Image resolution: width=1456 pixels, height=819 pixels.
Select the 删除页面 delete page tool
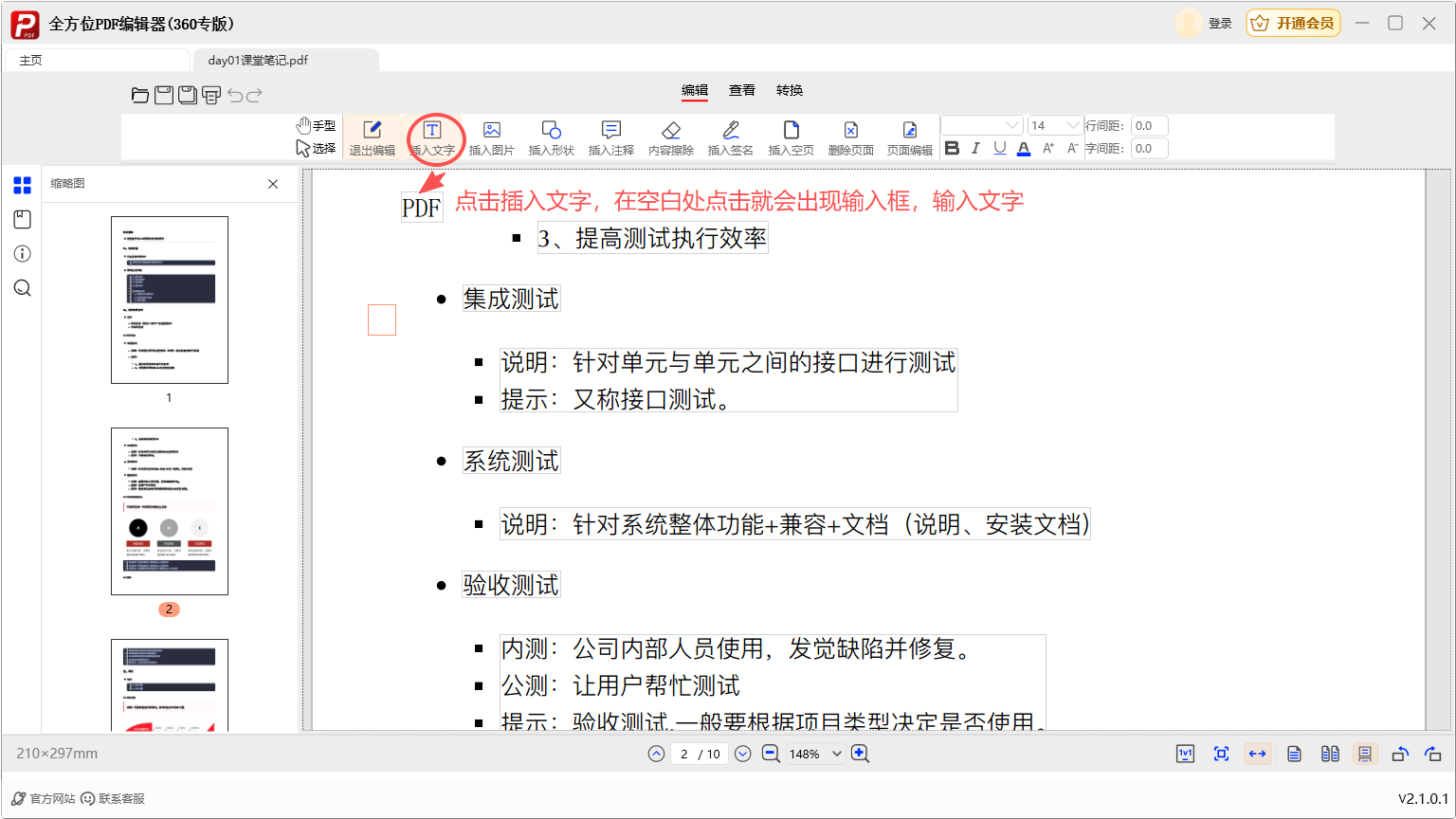point(850,136)
